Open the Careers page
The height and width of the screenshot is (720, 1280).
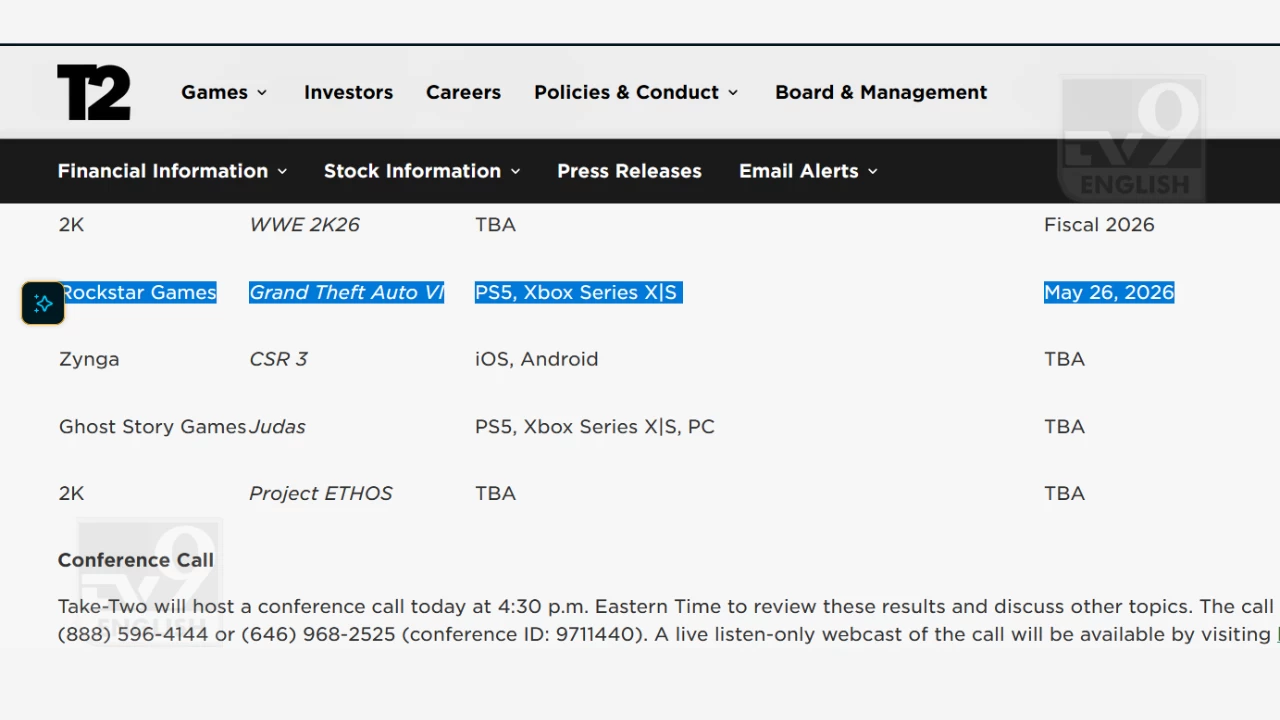click(x=463, y=92)
